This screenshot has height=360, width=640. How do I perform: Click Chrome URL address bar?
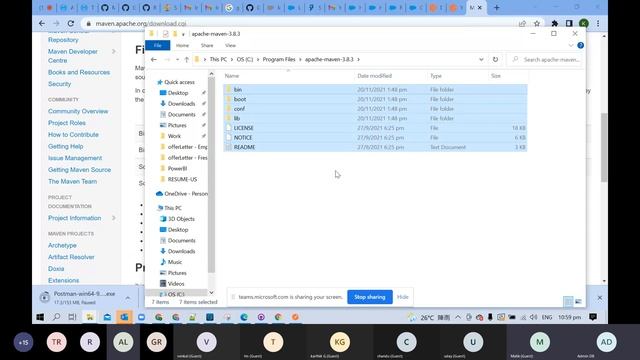[298, 24]
